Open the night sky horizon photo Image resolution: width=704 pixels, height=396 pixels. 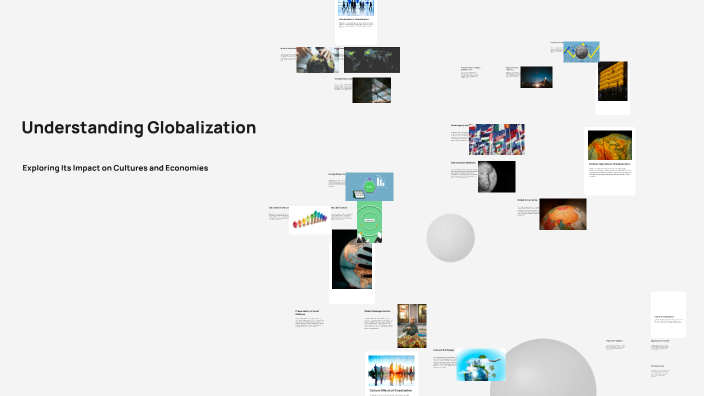(536, 77)
